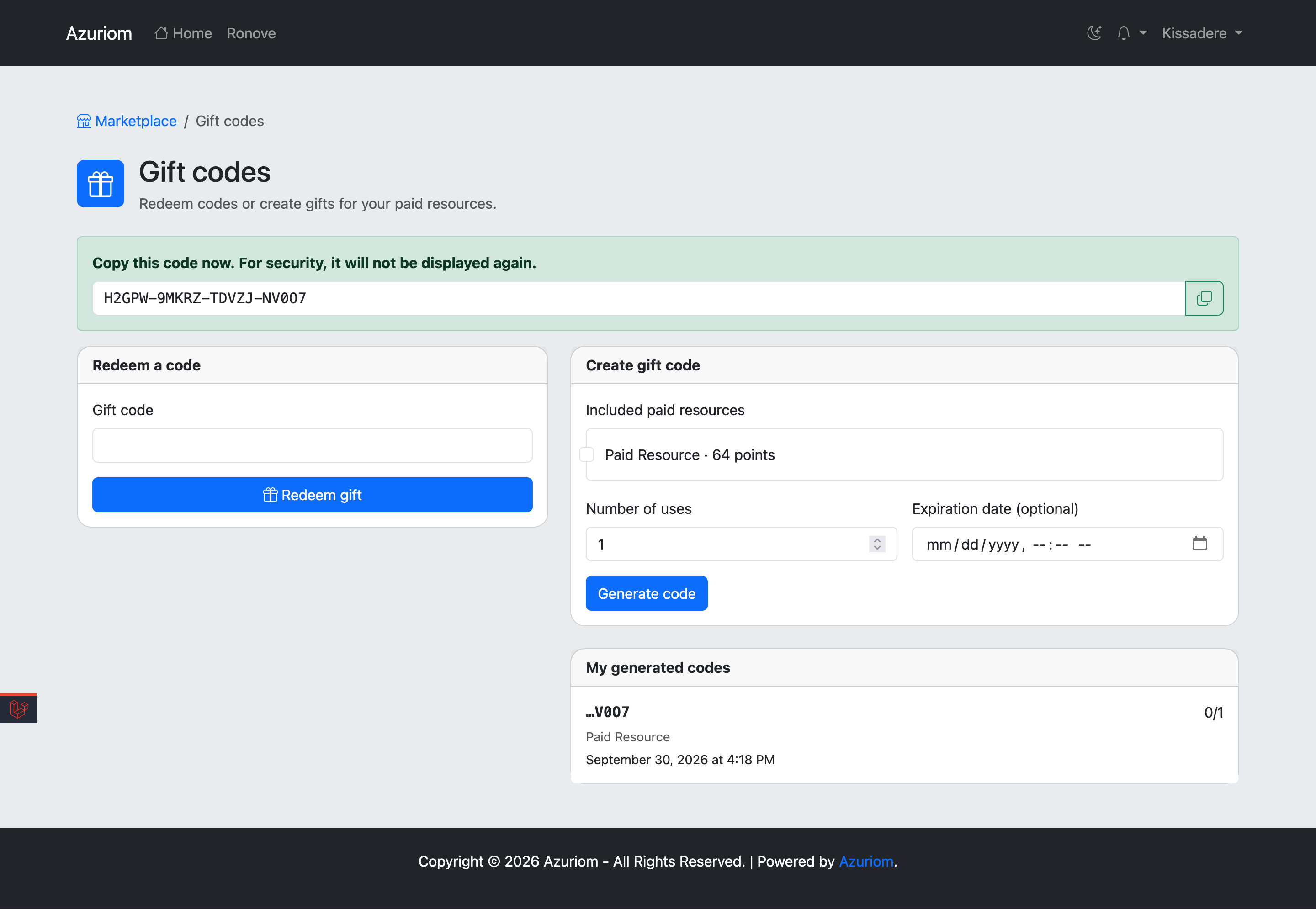Open the calendar picker for expiration date
Viewport: 1316px width, 909px height.
pos(1200,544)
